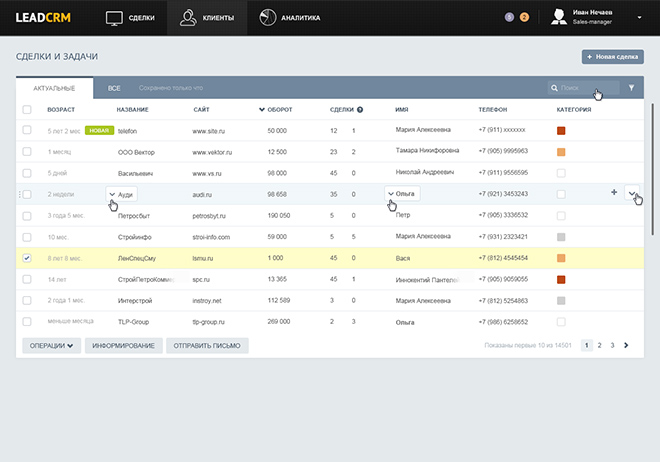
Task: Open the Аналитика section
Action: (x=289, y=18)
